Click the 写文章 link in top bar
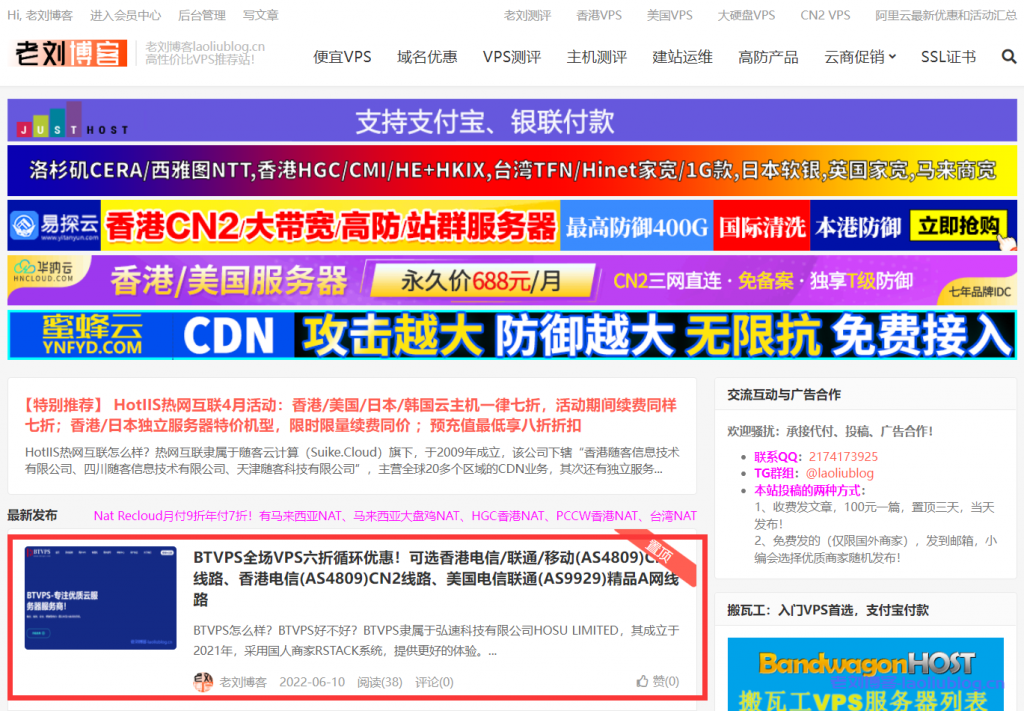 [x=261, y=15]
